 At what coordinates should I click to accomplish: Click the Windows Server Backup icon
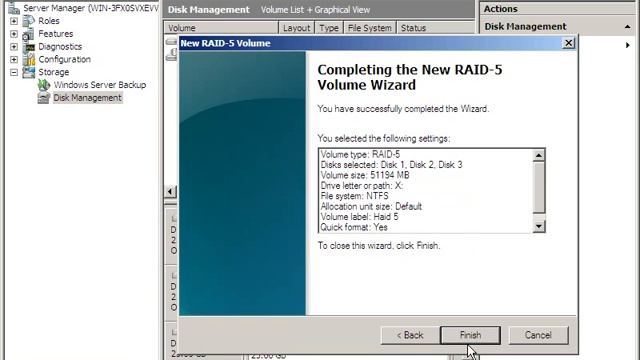[x=44, y=85]
